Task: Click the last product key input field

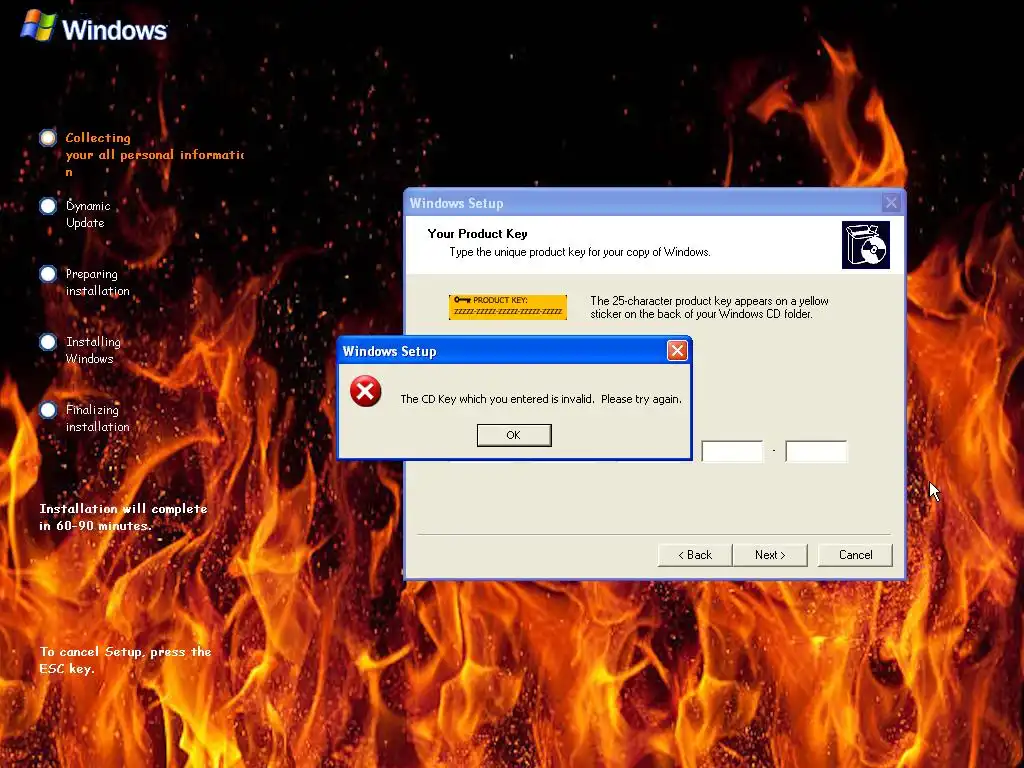Action: 816,451
